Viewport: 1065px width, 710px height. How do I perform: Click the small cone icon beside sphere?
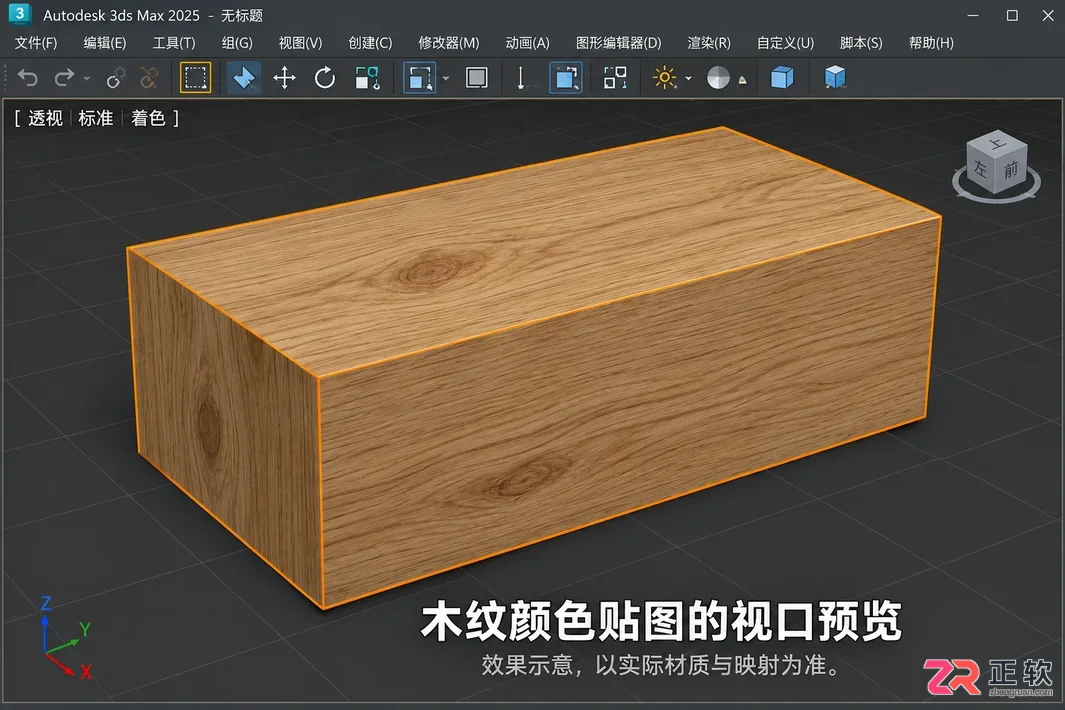click(x=742, y=80)
